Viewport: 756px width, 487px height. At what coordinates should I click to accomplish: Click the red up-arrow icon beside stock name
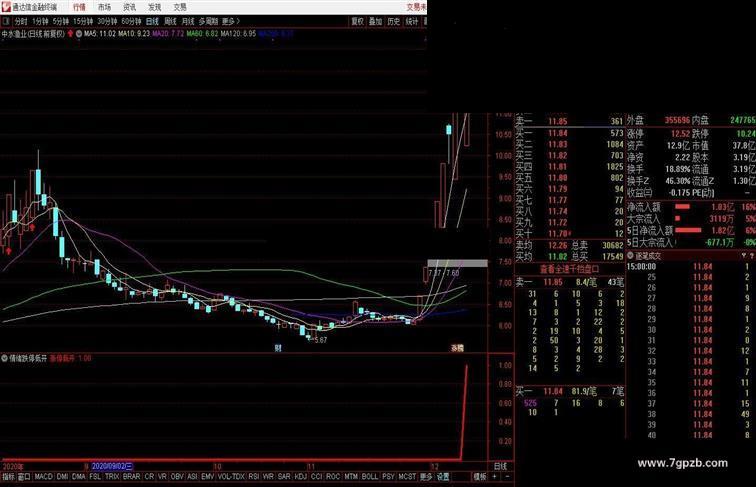(x=70, y=34)
